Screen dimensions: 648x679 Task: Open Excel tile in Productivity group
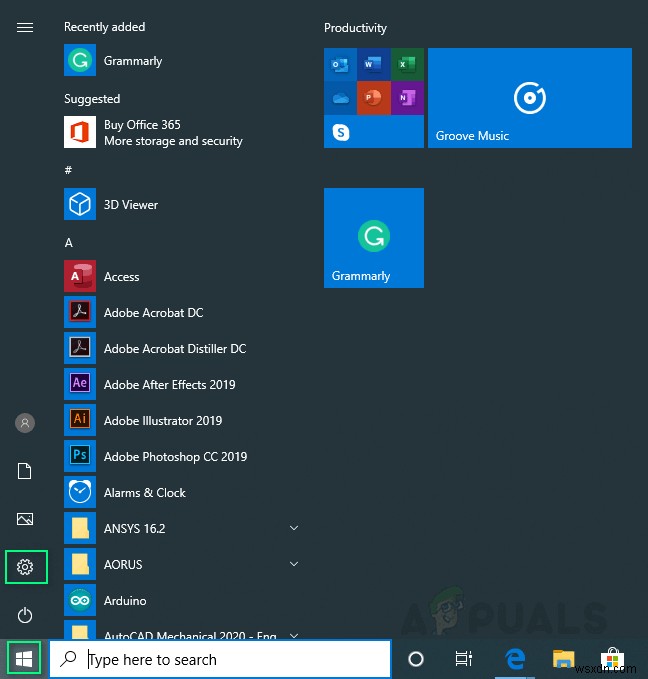coord(407,65)
